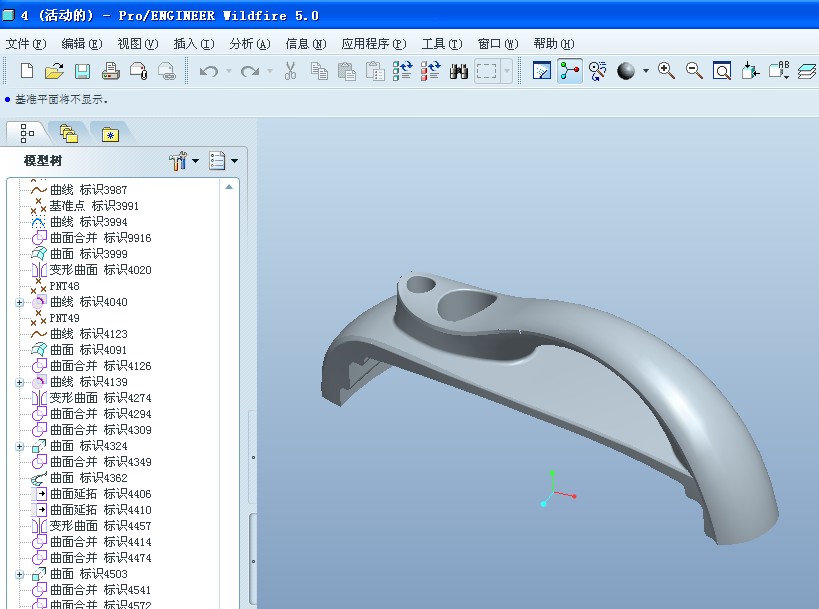Expand the 曲线 标识4139 tree node
The image size is (819, 609).
(19, 382)
